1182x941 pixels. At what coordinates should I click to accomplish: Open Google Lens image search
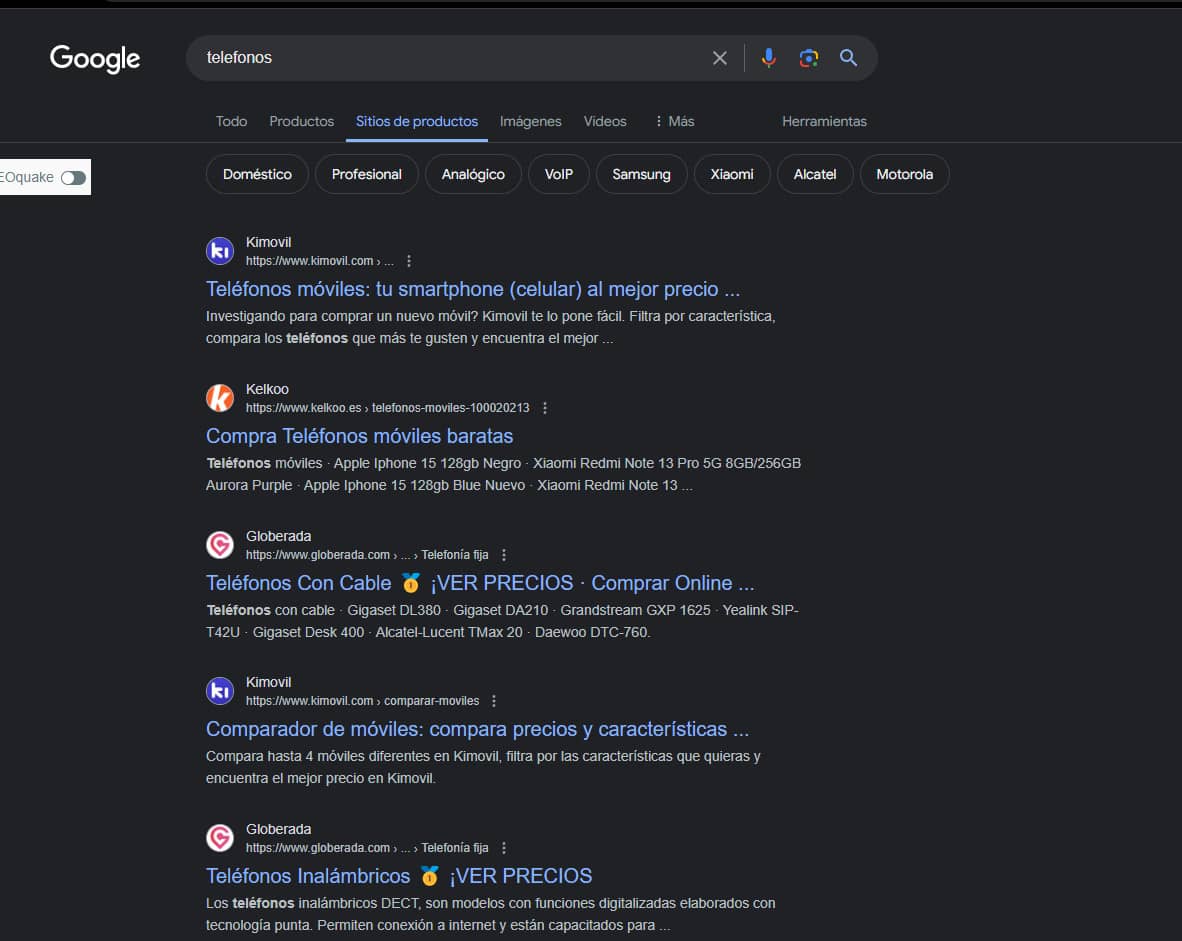pyautogui.click(x=809, y=58)
